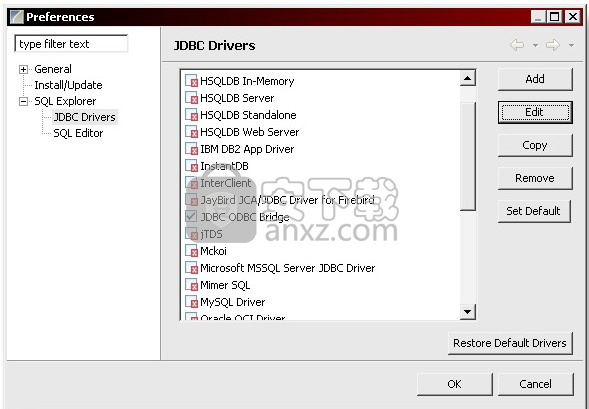Cancel the Preferences dialog
The image size is (589, 409).
[x=535, y=384]
